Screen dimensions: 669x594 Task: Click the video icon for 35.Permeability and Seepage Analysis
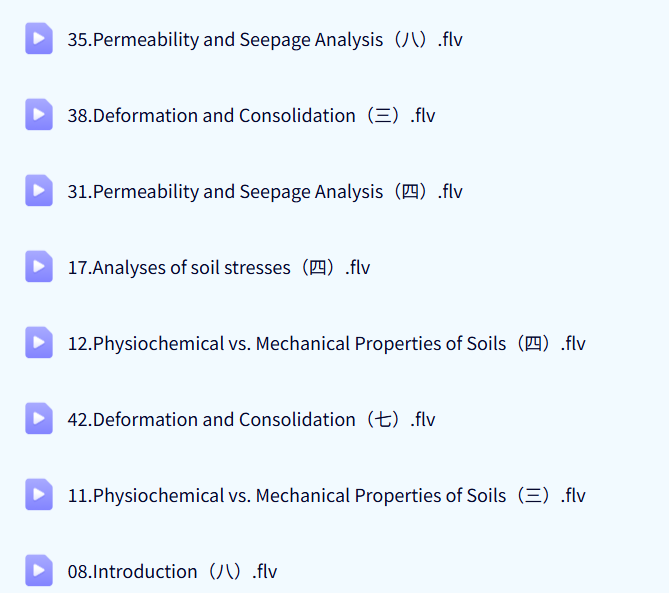coord(39,39)
